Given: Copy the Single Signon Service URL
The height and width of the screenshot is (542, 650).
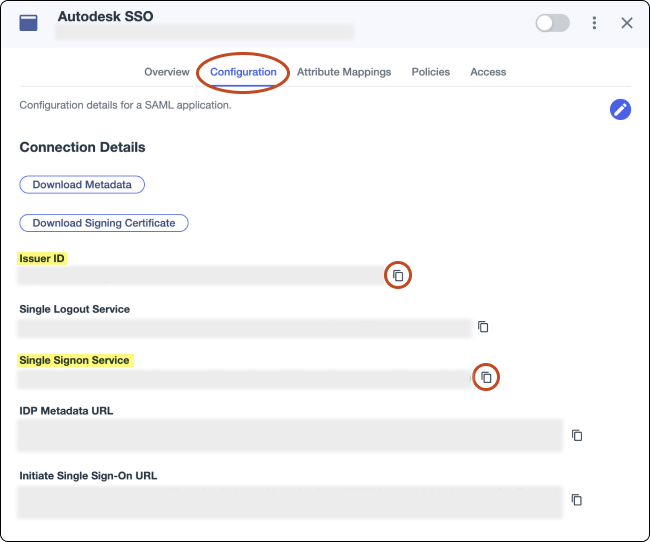Looking at the screenshot, I should point(486,377).
